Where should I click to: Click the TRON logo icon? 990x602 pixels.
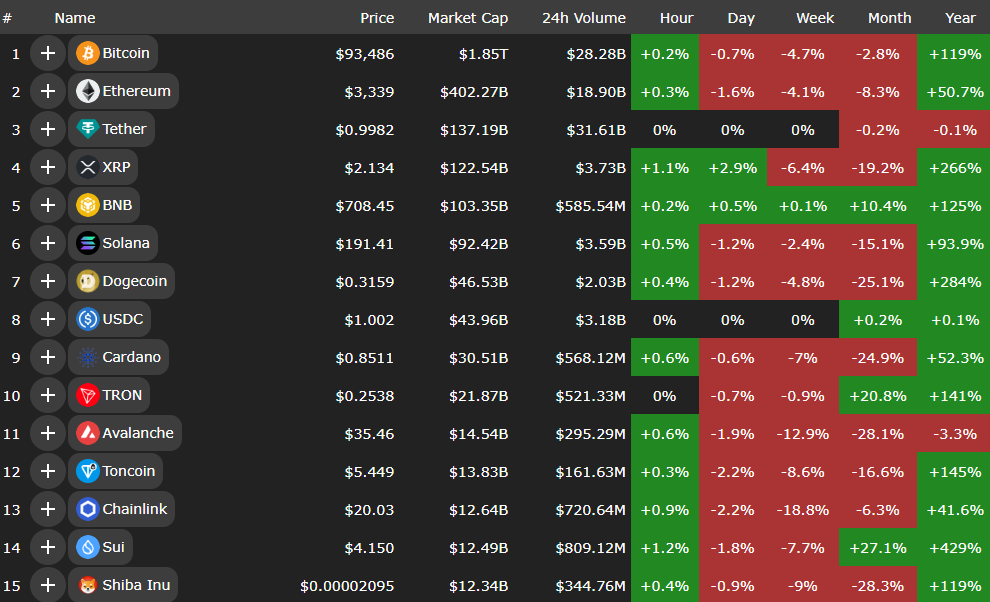coord(87,395)
